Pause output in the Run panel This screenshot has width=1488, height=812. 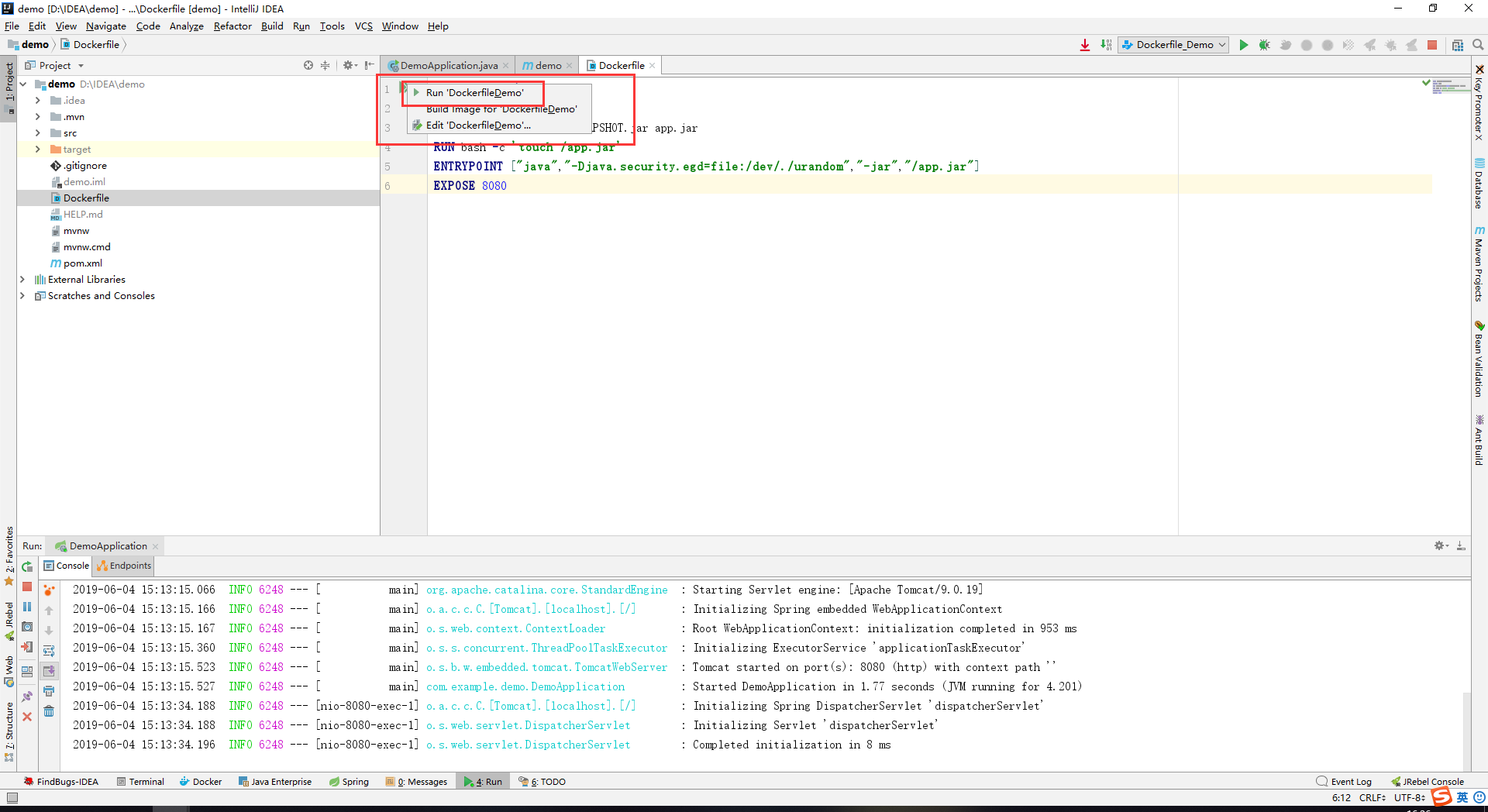coord(27,607)
